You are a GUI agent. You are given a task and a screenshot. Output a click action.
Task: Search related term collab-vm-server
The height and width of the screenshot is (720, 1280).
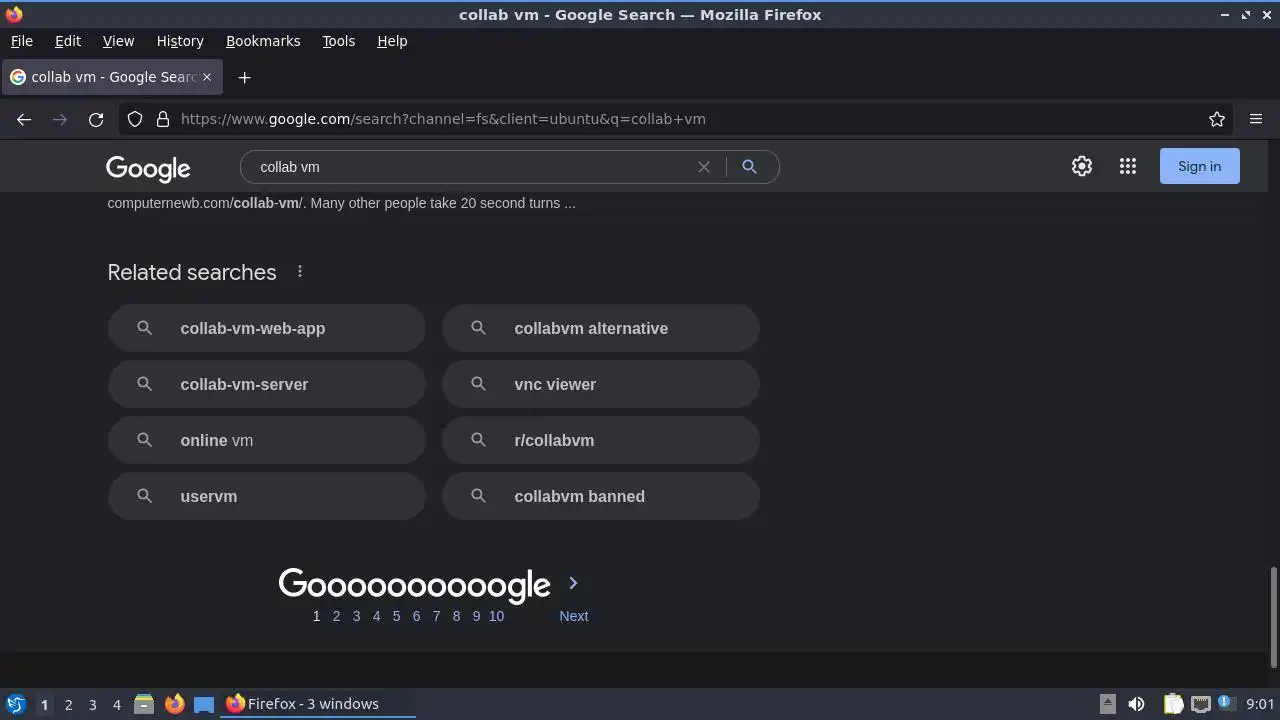[x=267, y=384]
